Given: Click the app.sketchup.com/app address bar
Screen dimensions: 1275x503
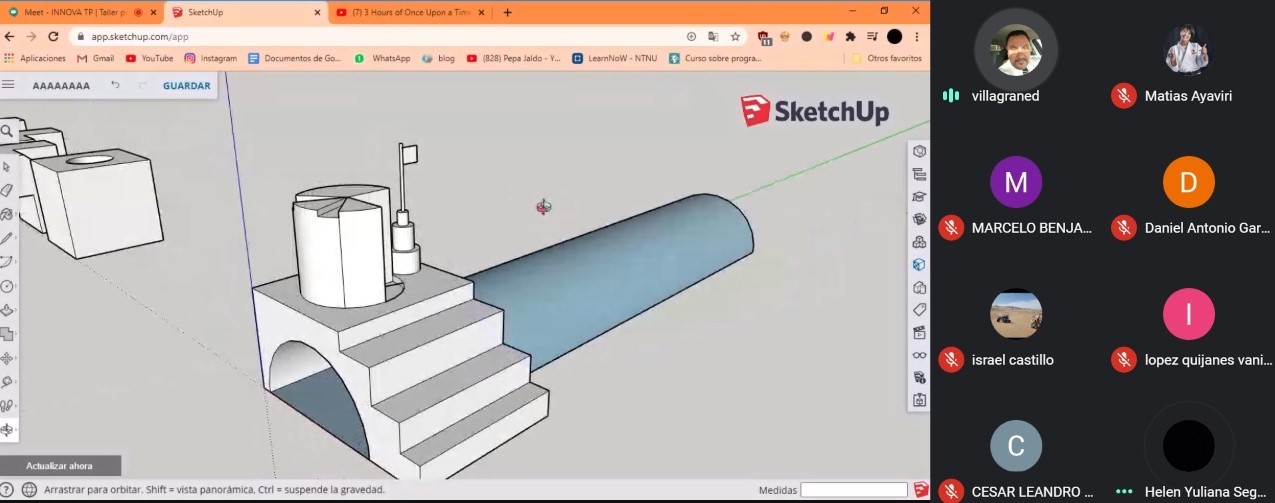Looking at the screenshot, I should 380,36.
